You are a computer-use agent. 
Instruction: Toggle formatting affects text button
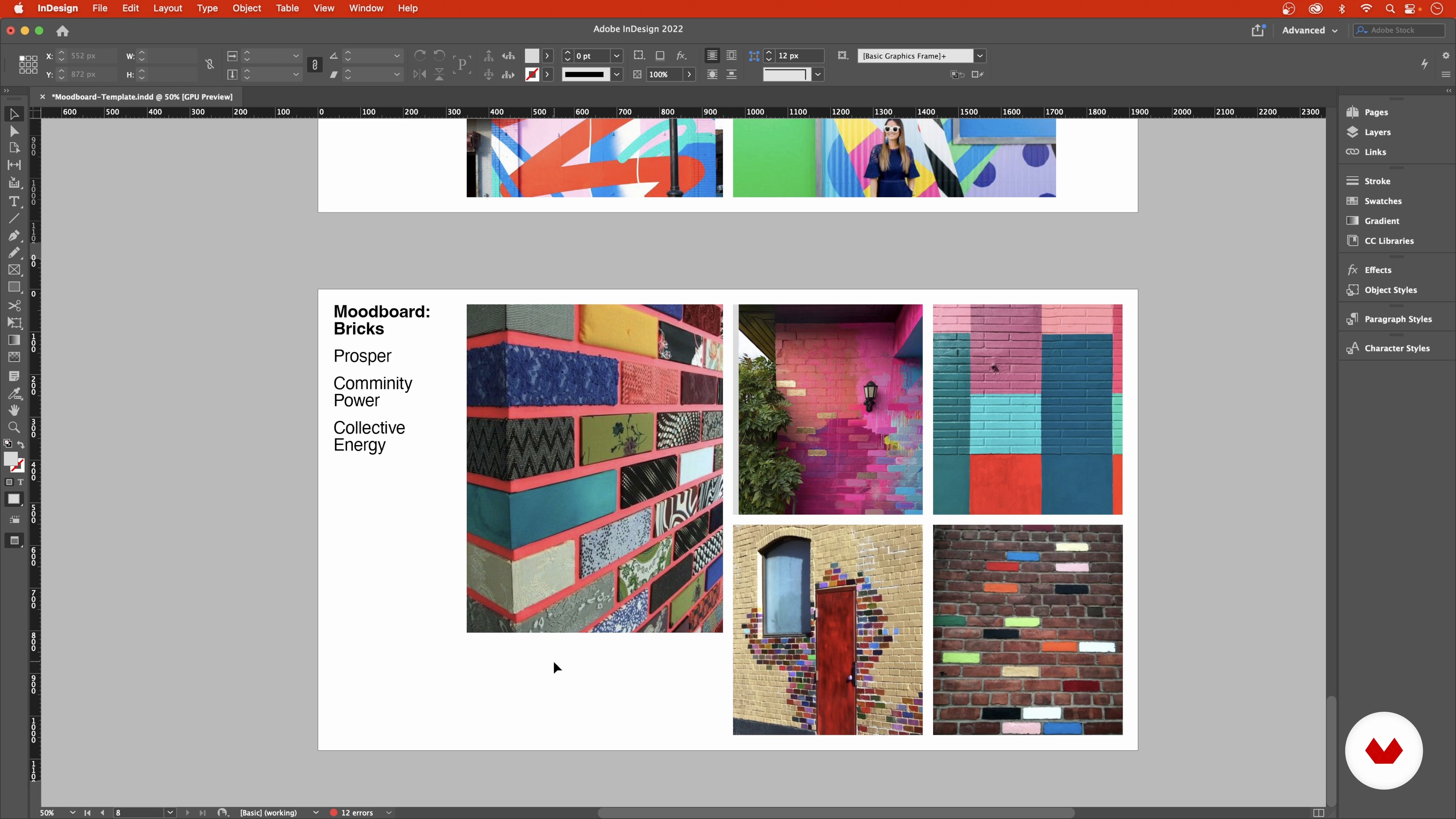point(20,482)
